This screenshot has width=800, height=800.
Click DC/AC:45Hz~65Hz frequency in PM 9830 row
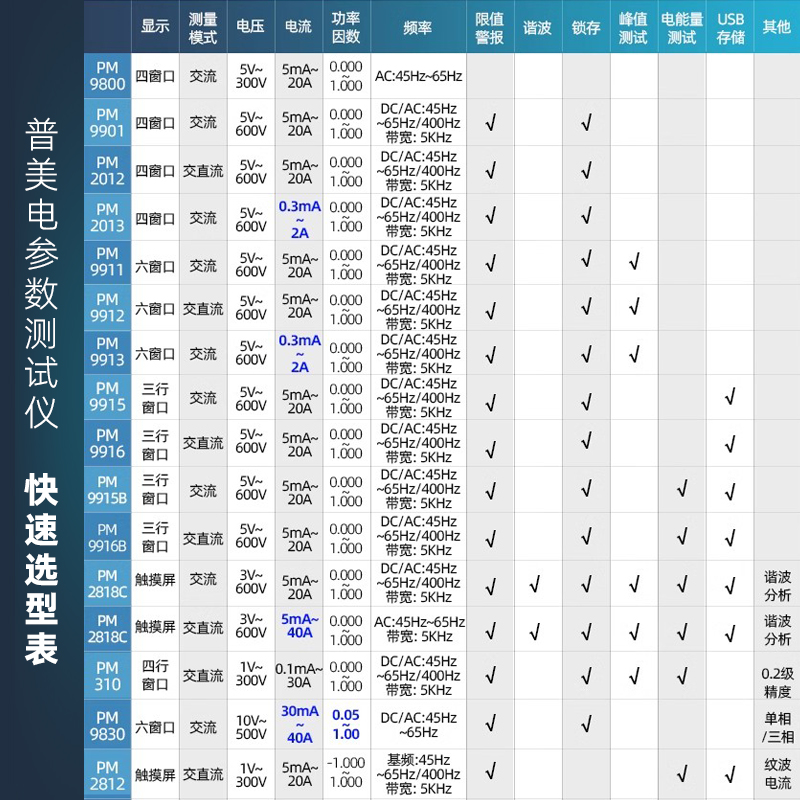(418, 725)
